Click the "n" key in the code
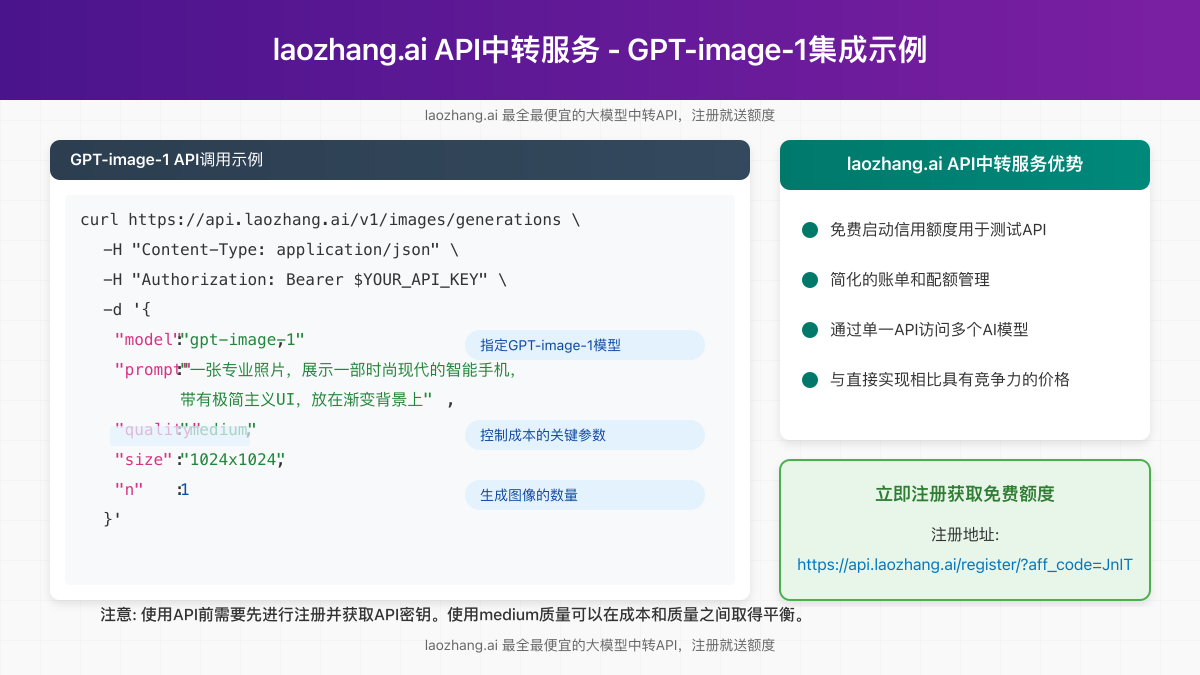This screenshot has width=1200, height=675. point(127,490)
